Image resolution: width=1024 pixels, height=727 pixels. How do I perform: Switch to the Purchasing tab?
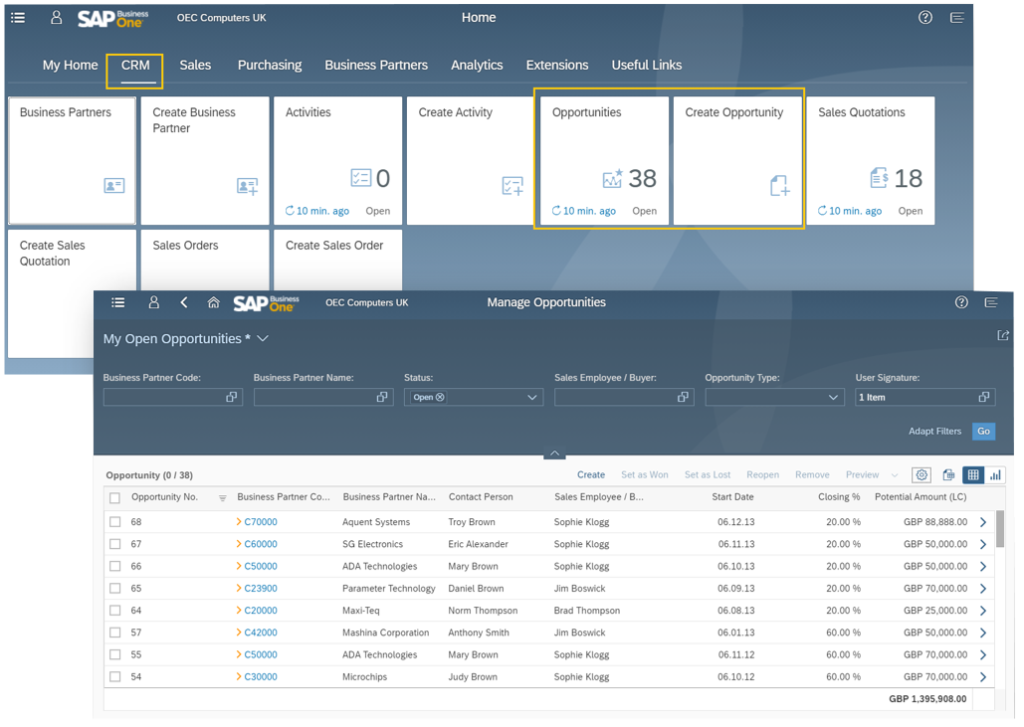270,65
